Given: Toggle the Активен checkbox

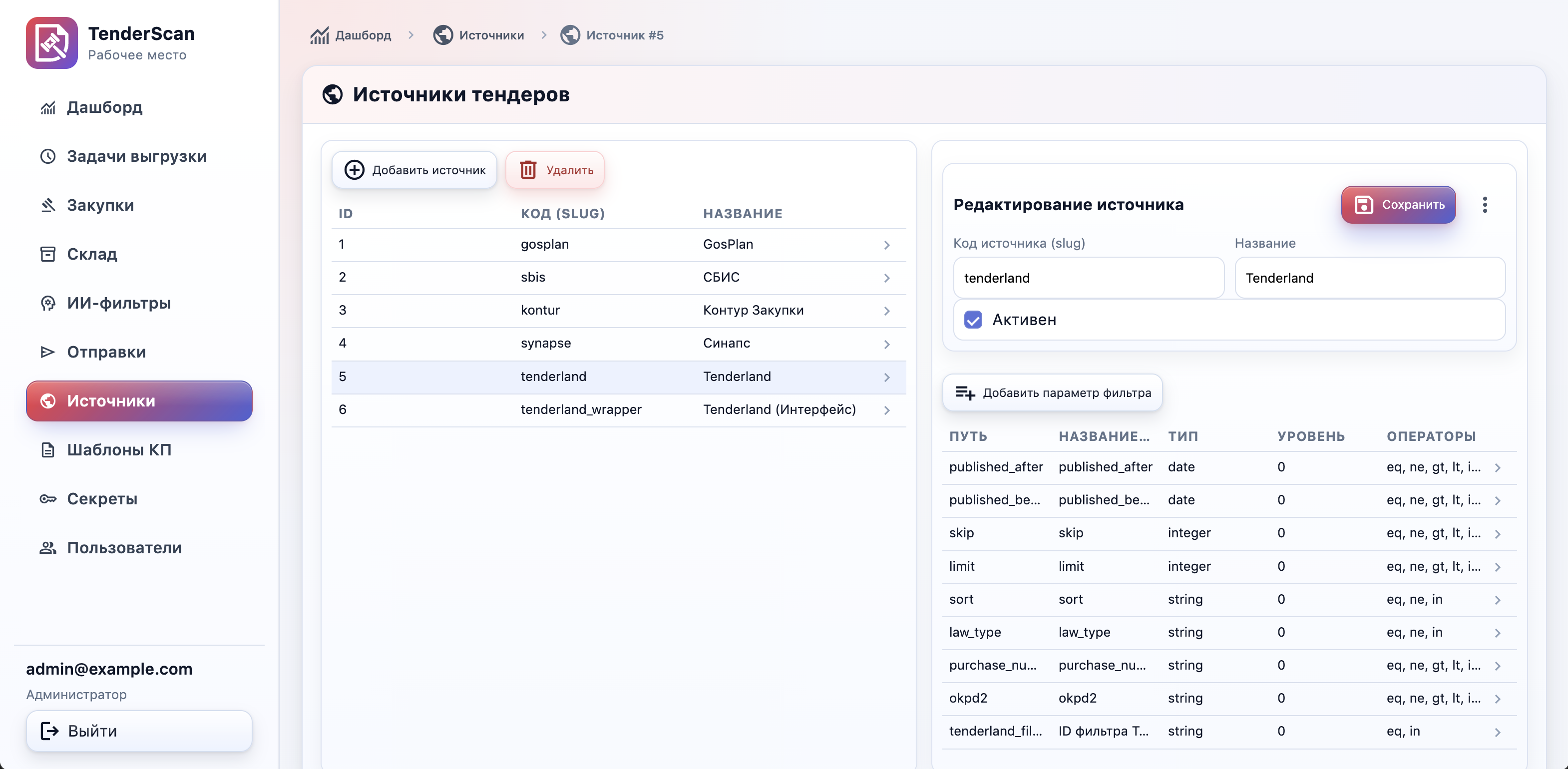Looking at the screenshot, I should [x=973, y=320].
